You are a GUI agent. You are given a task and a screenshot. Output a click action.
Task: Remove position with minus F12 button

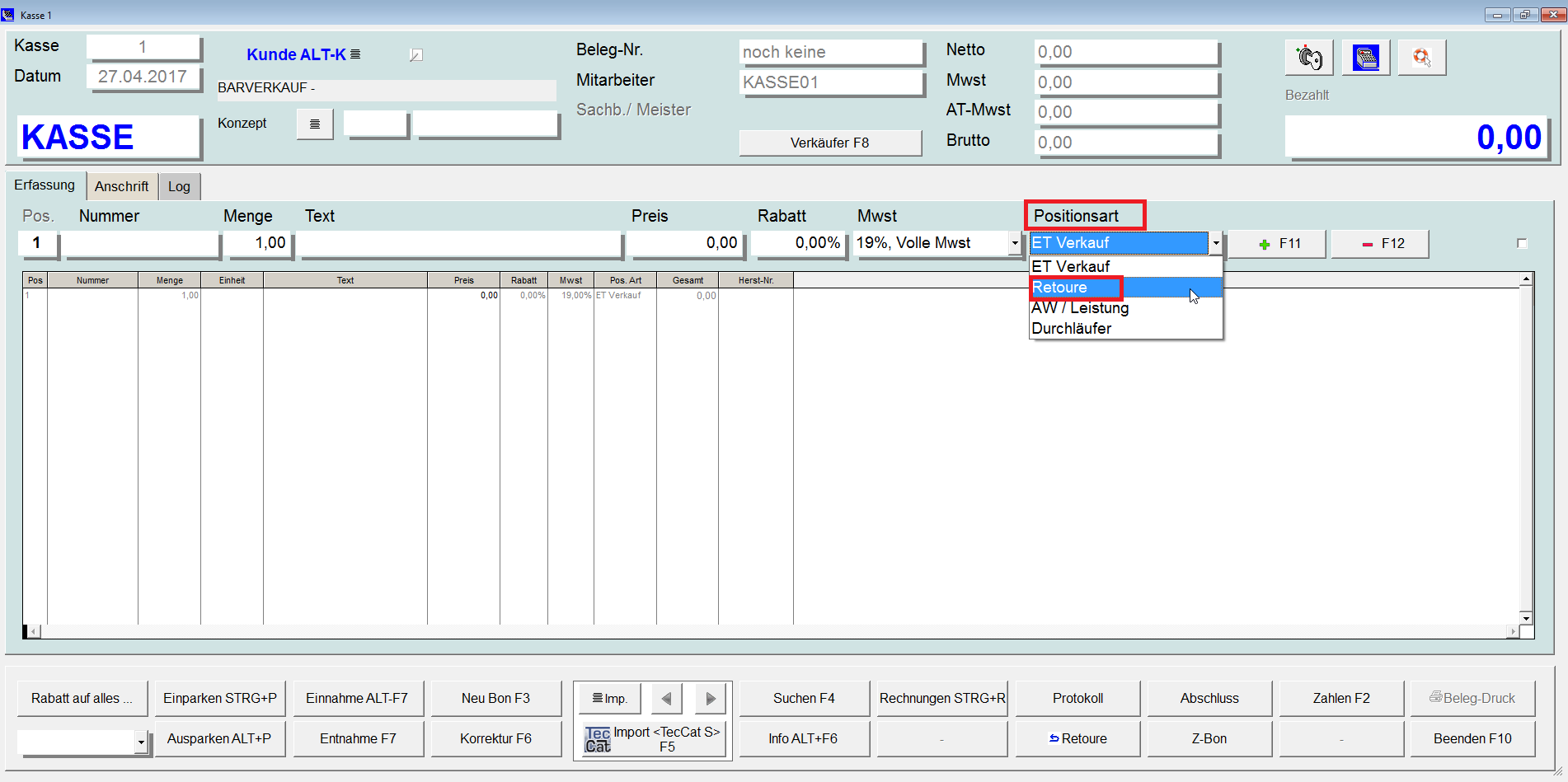click(1380, 244)
